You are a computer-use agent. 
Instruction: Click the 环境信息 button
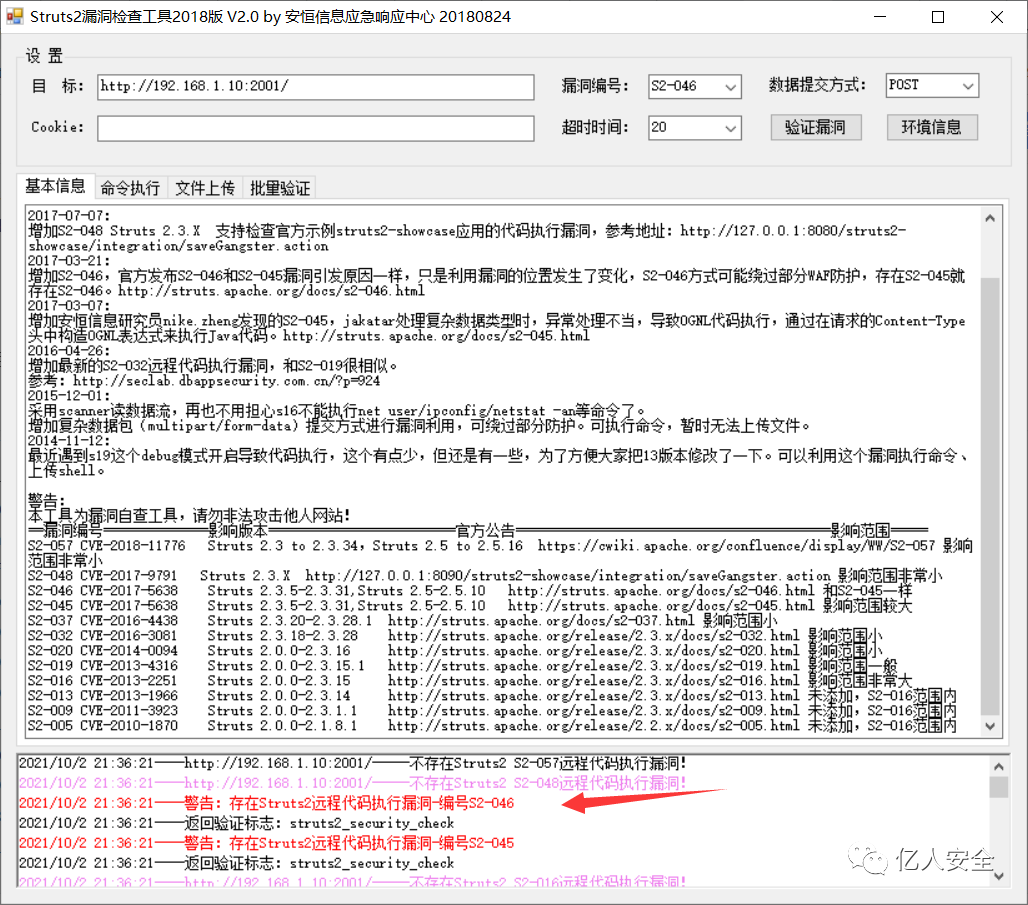pyautogui.click(x=932, y=127)
